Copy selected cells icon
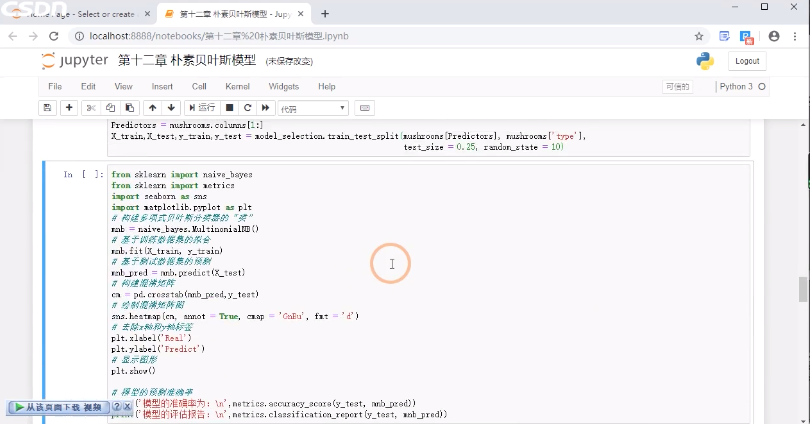This screenshot has width=810, height=424. point(110,107)
